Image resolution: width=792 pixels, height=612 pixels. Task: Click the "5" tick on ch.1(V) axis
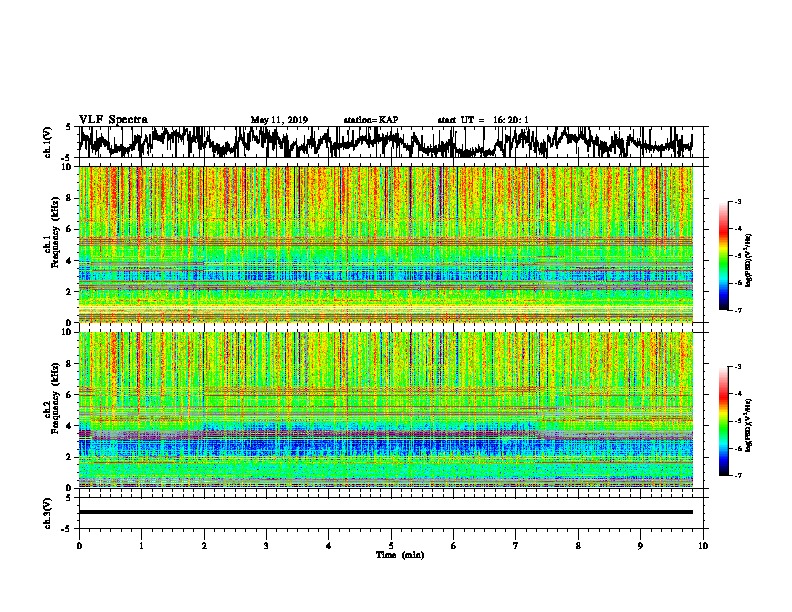coord(68,127)
